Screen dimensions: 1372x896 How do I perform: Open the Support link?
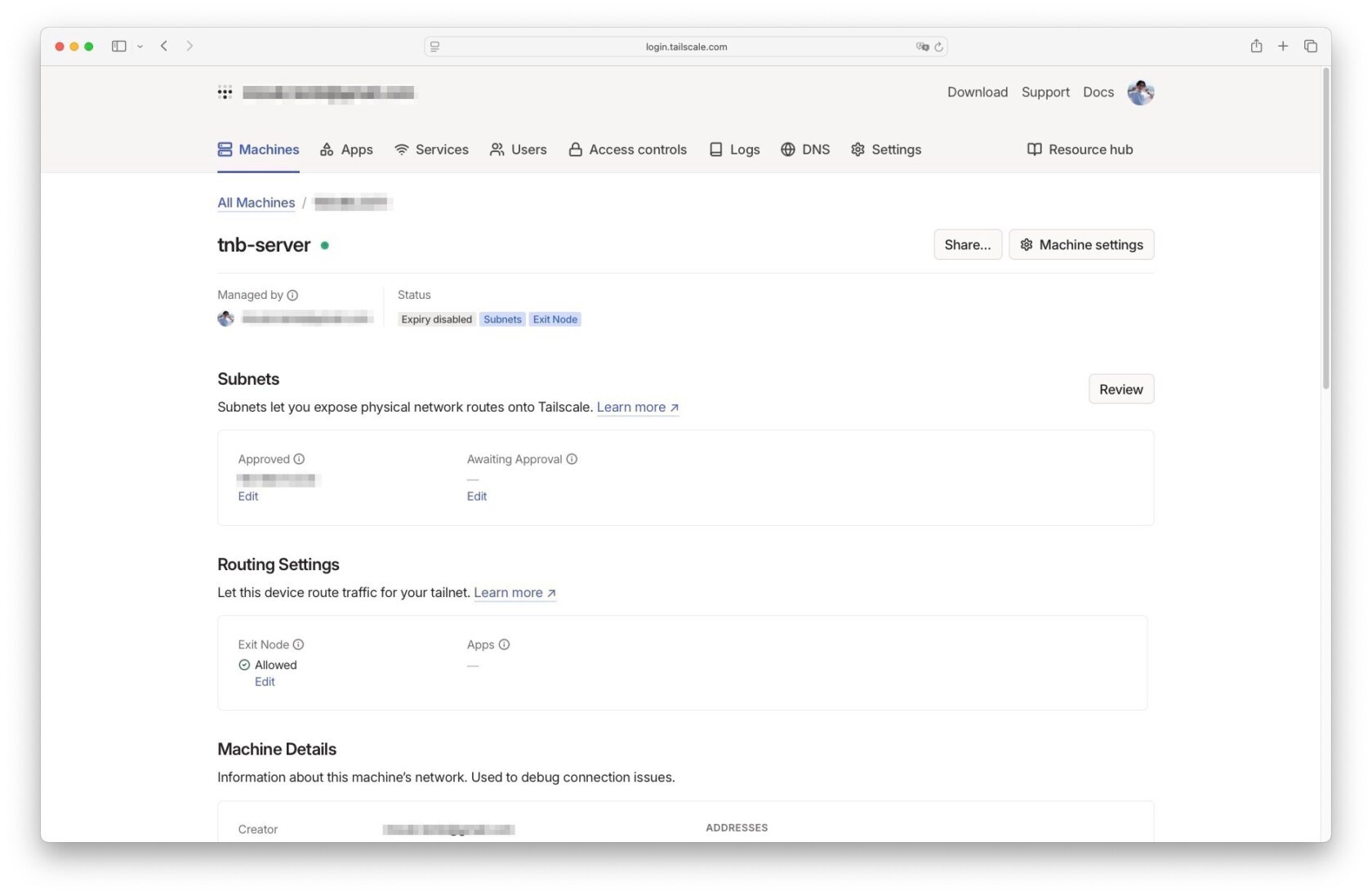click(1045, 92)
